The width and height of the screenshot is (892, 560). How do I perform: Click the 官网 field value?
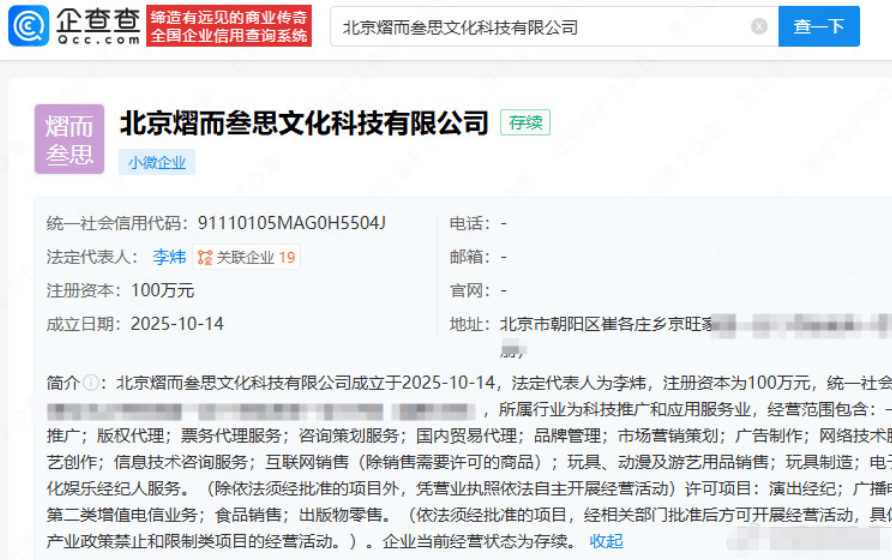[504, 291]
